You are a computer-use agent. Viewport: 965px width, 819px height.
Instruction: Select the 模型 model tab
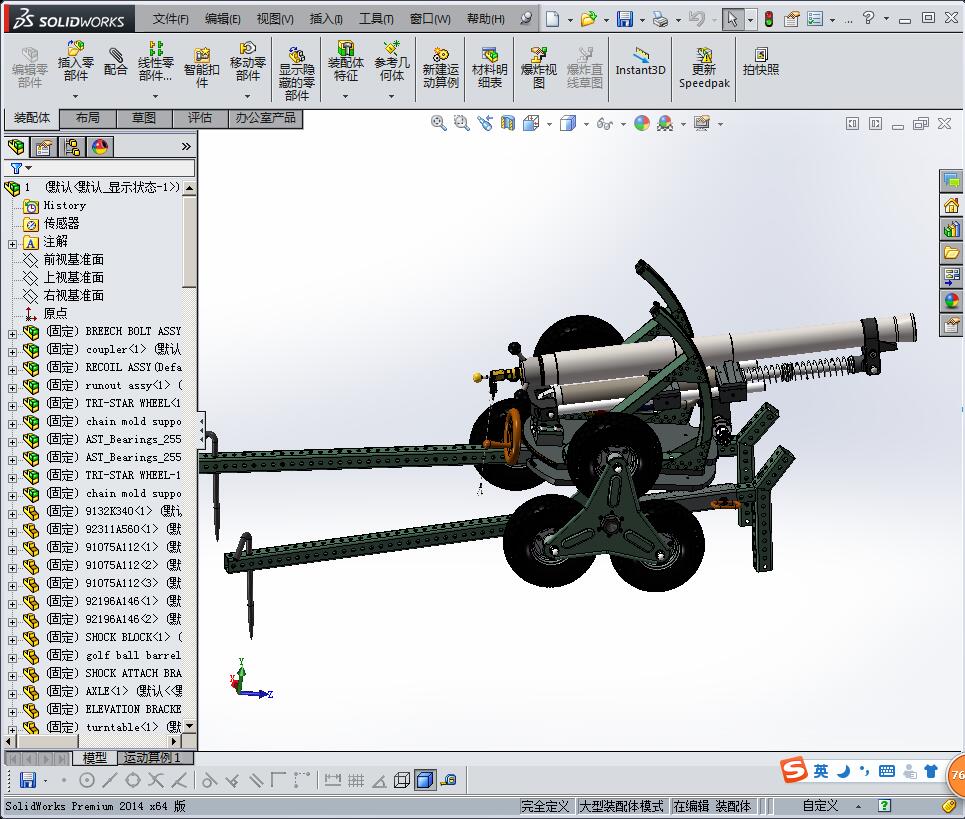[95, 757]
